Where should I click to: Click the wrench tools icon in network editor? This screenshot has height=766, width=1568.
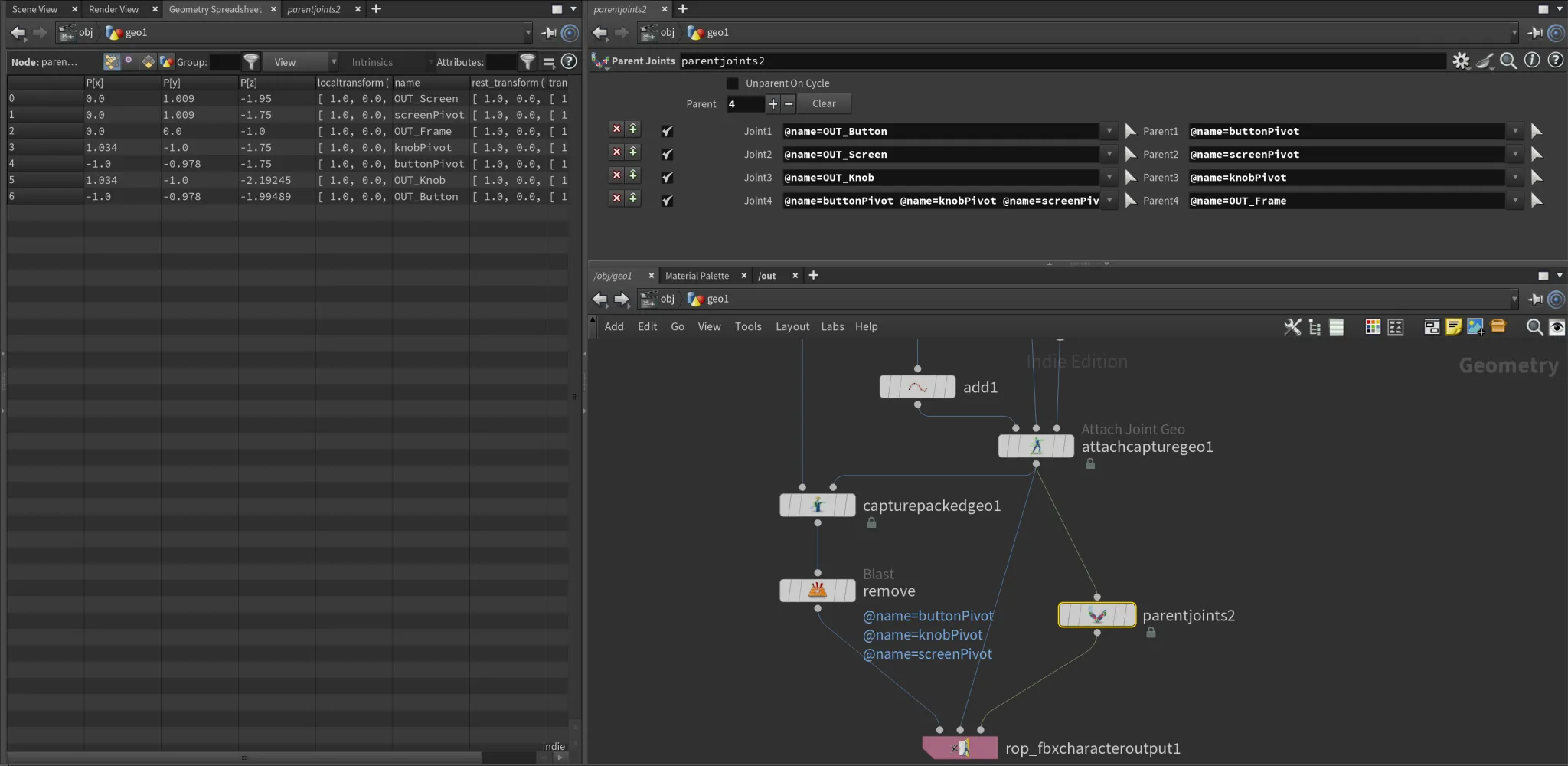[x=1292, y=327]
